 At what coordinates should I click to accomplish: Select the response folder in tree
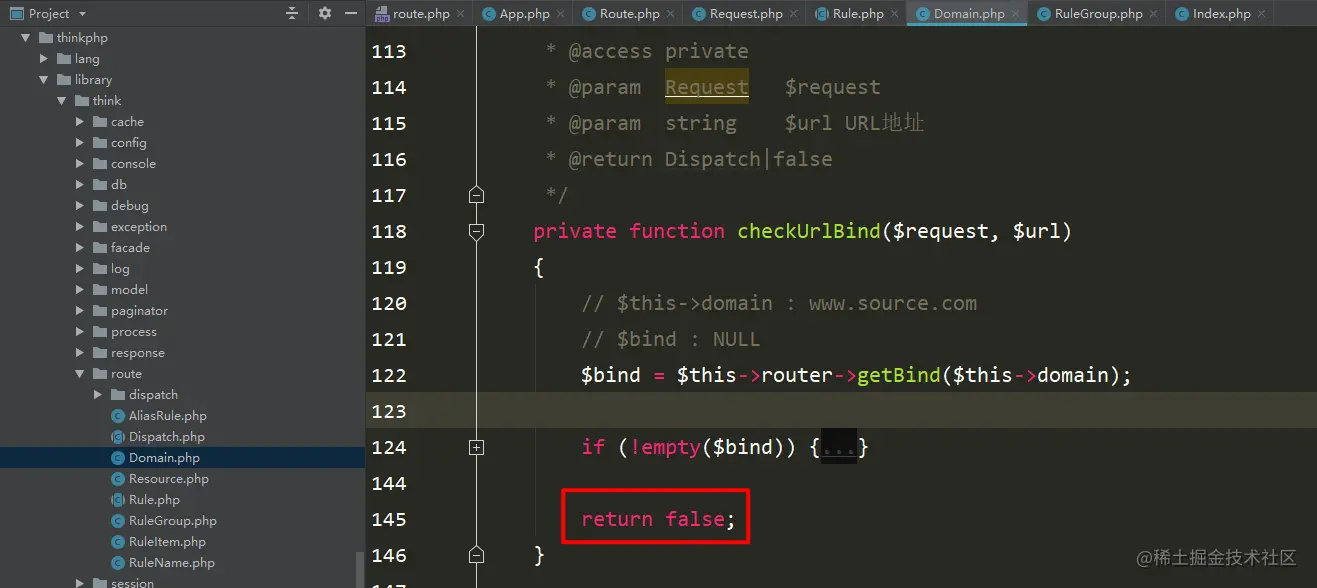tap(138, 353)
